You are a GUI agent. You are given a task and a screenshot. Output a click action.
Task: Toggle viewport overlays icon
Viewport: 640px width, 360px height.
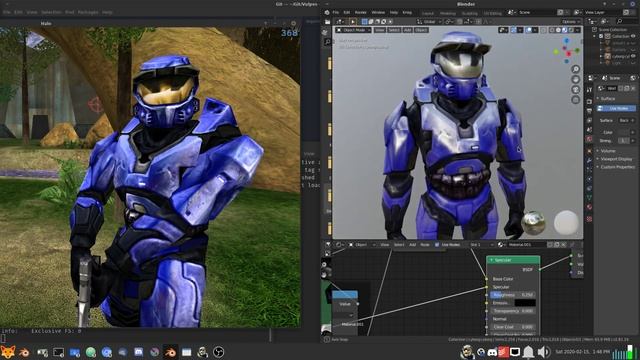click(x=529, y=30)
